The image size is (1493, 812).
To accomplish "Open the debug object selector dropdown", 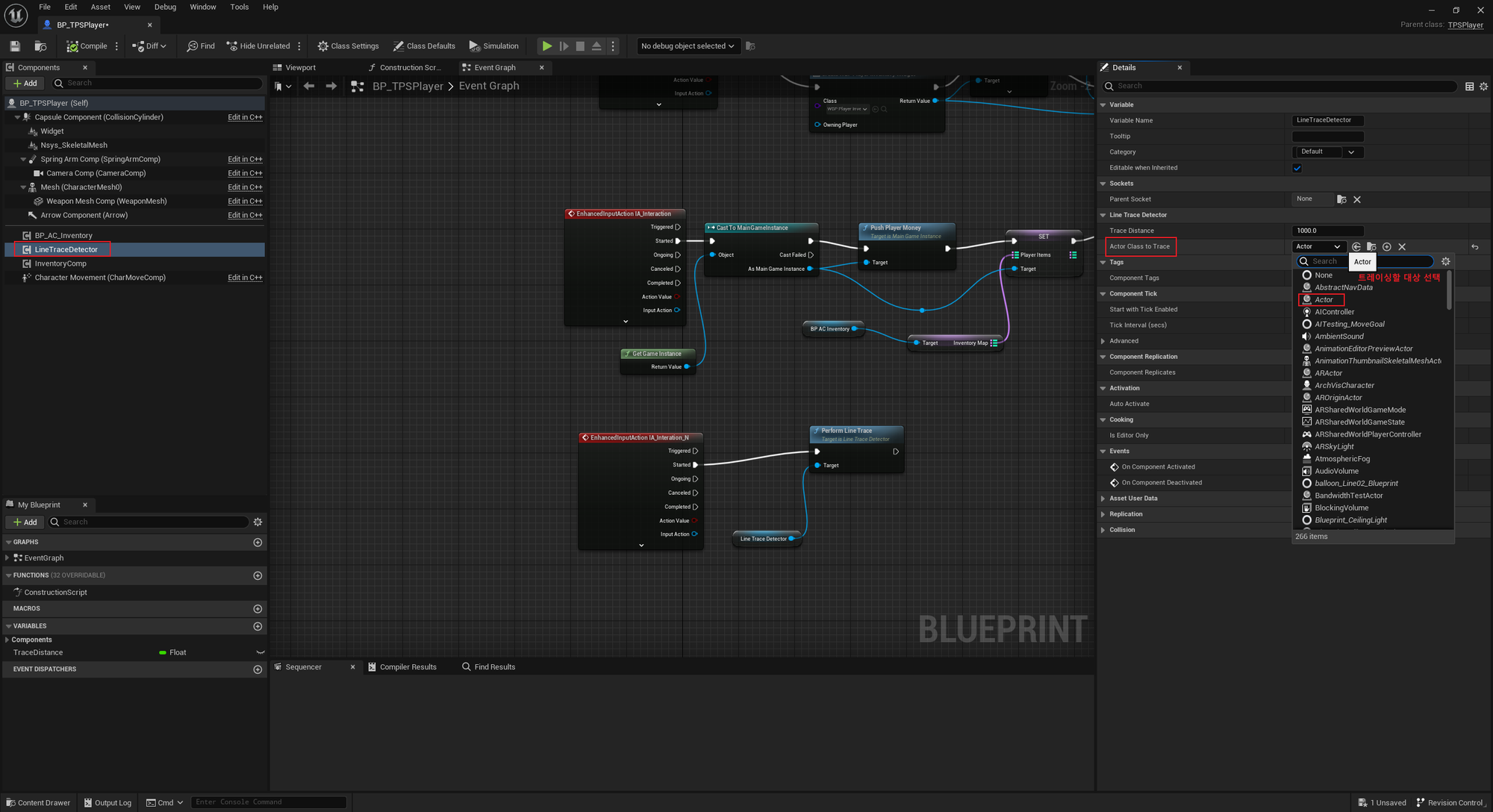I will [x=687, y=46].
